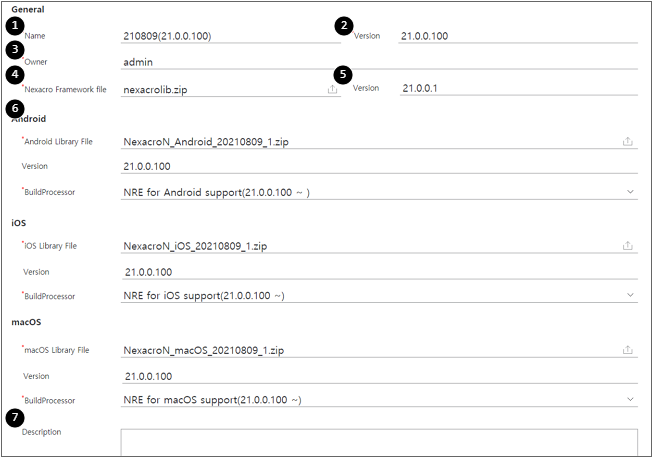Click the Name input field
This screenshot has width=652, height=457.
click(230, 36)
